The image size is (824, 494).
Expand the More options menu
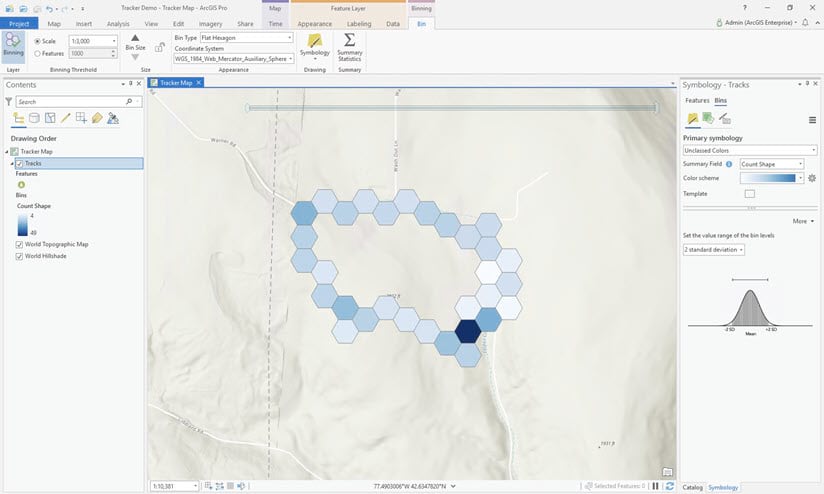[804, 221]
